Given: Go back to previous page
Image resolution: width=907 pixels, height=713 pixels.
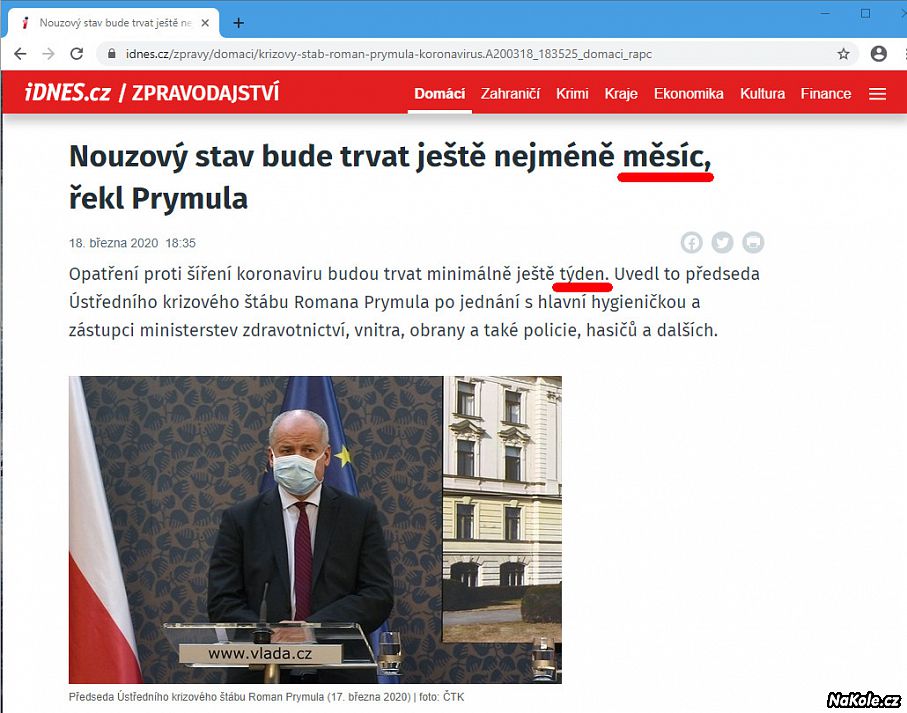Looking at the screenshot, I should [x=20, y=54].
